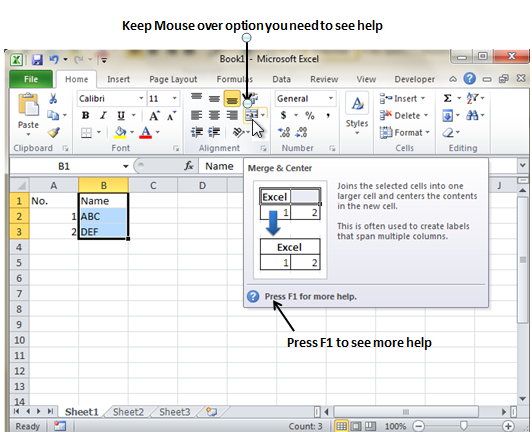The width and height of the screenshot is (532, 432).
Task: Adjust the zoom slider handle
Action: point(463,426)
